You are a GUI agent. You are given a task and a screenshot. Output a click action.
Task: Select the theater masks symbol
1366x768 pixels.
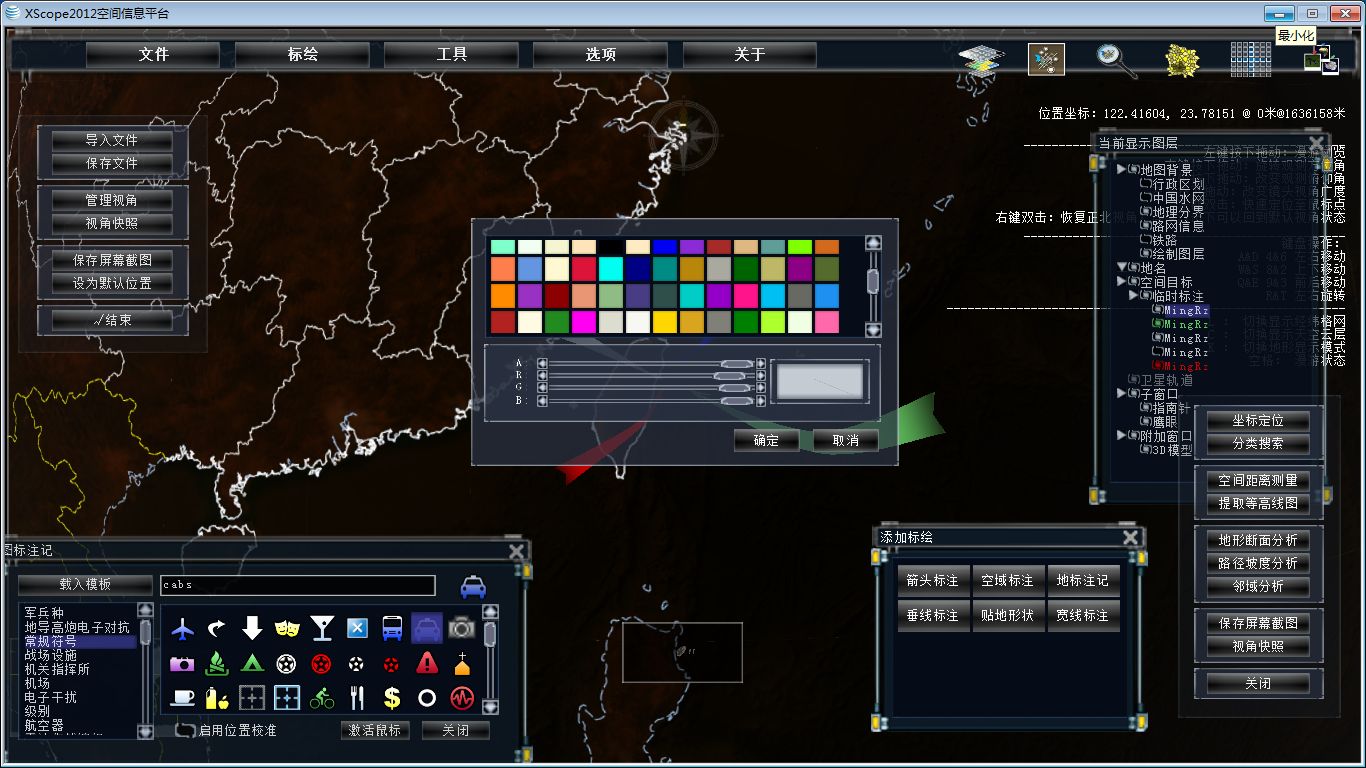tap(287, 628)
